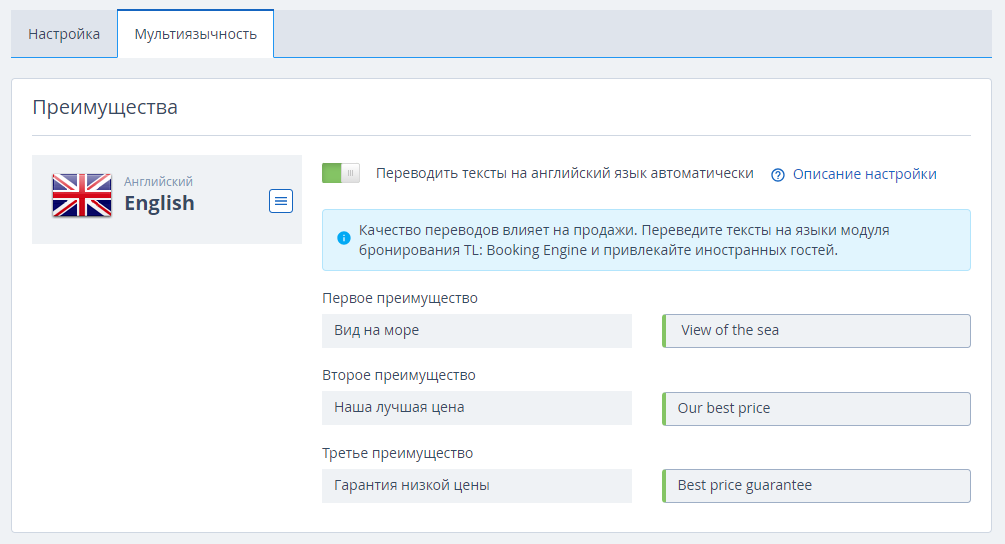Switch to the Настройка tab
The height and width of the screenshot is (544, 1005).
(x=64, y=34)
